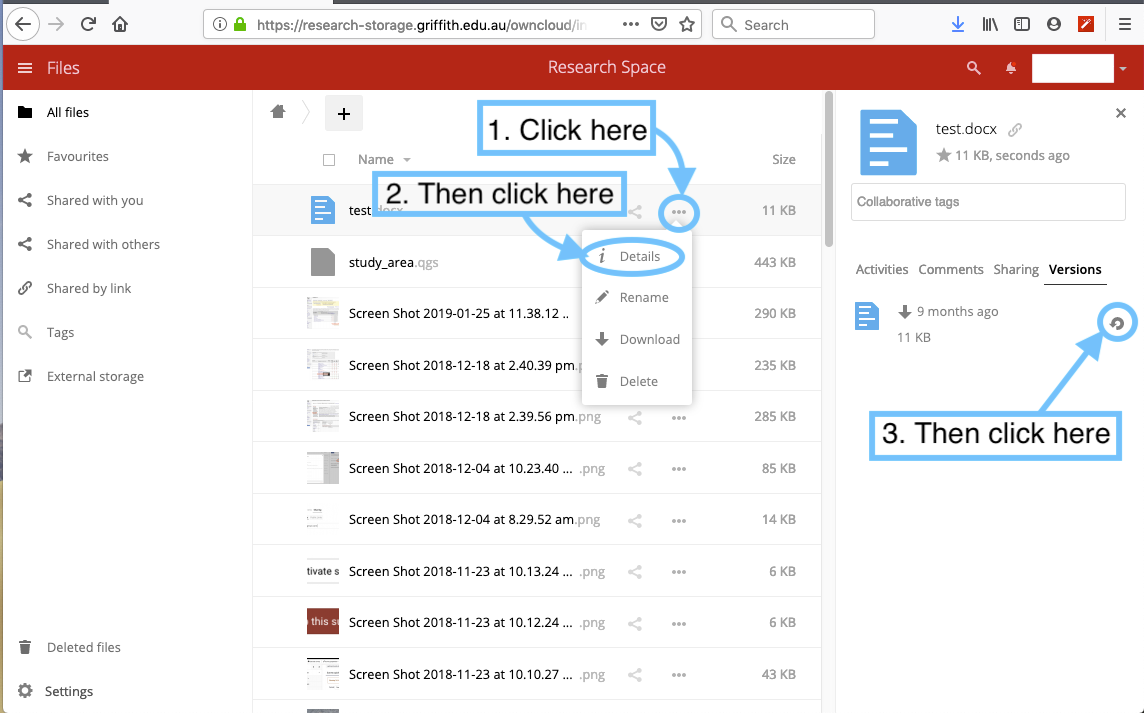Sort files by Name column arrow
1144x713 pixels.
coord(406,160)
